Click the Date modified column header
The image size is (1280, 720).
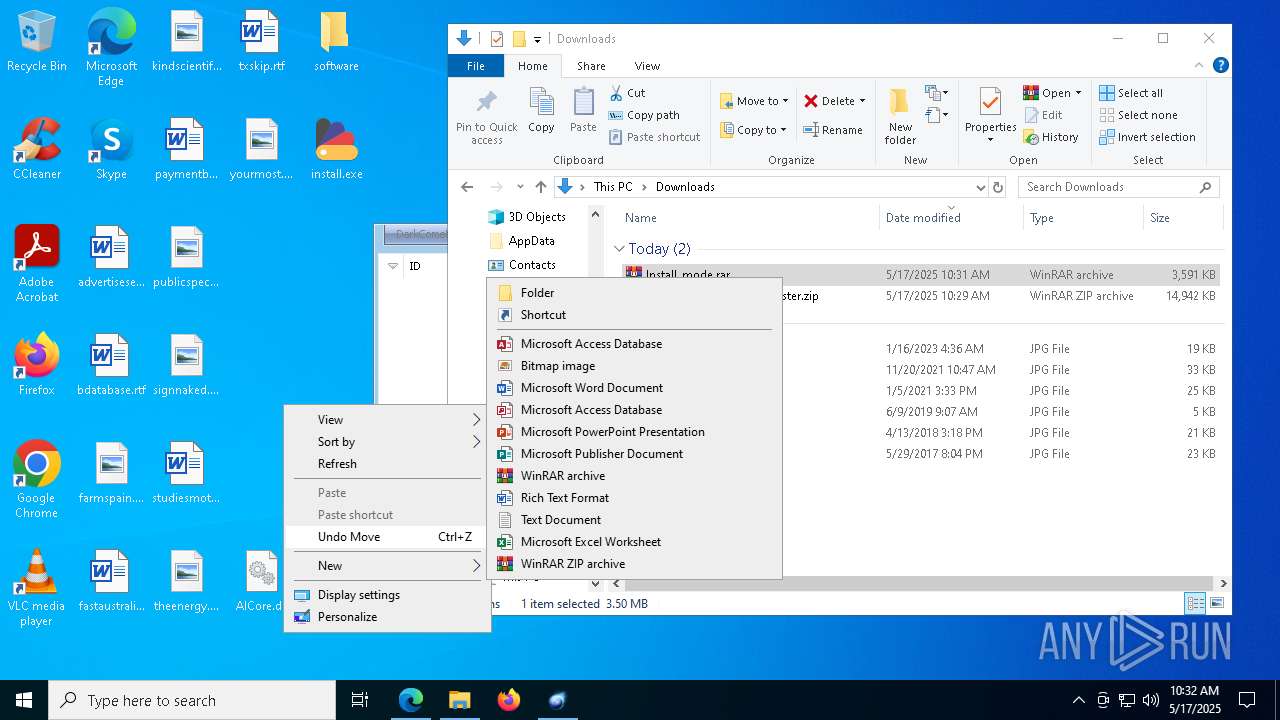coord(951,218)
